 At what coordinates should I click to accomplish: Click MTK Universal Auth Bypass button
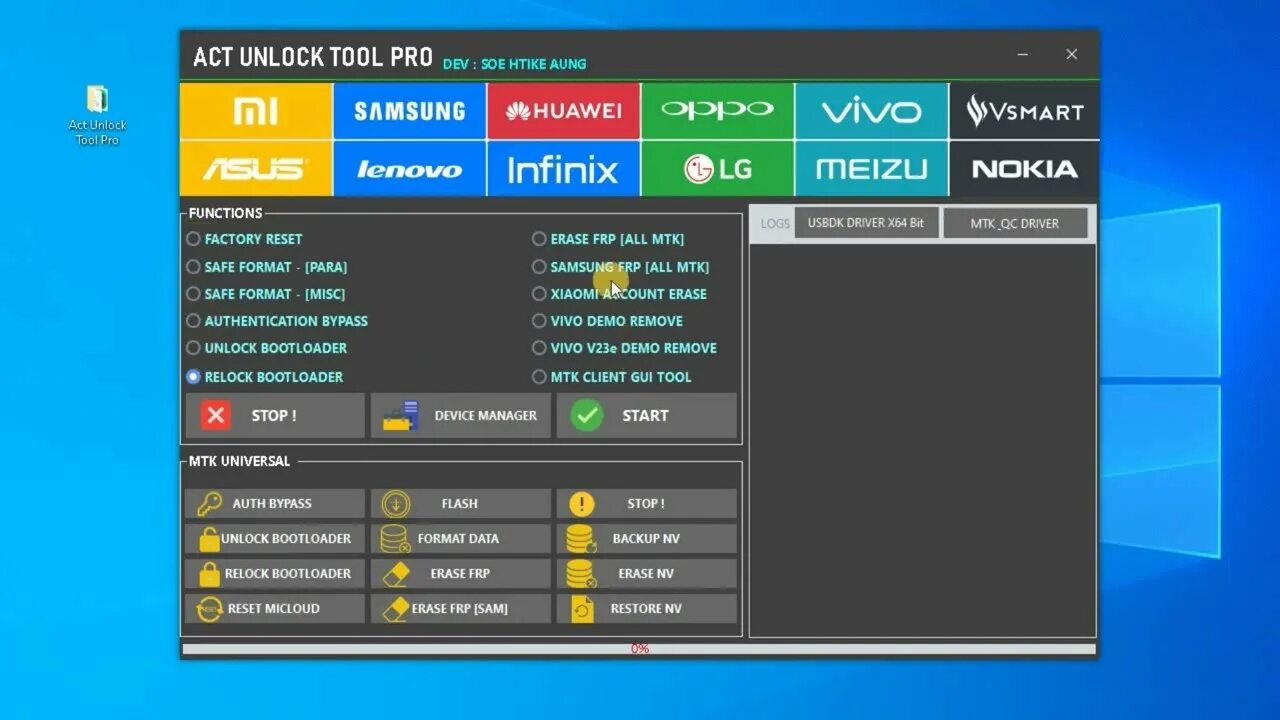pos(275,503)
